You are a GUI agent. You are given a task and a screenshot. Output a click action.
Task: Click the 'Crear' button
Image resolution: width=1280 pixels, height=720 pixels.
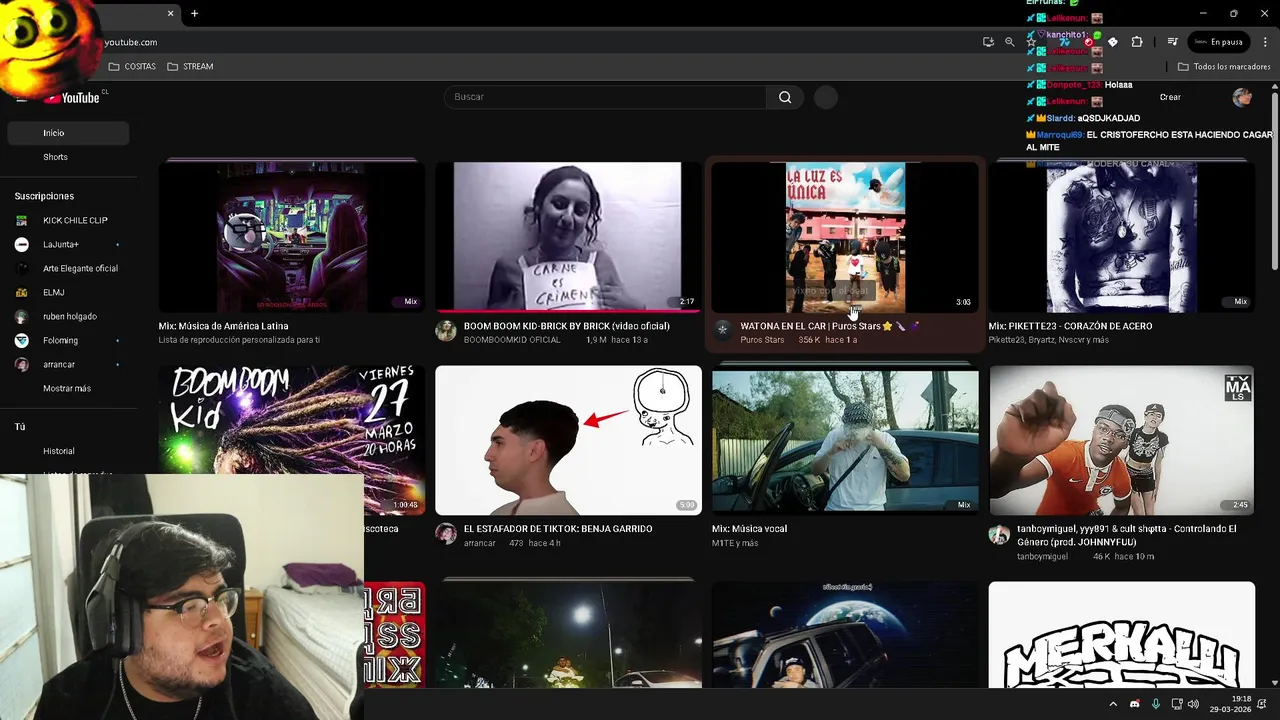1170,97
